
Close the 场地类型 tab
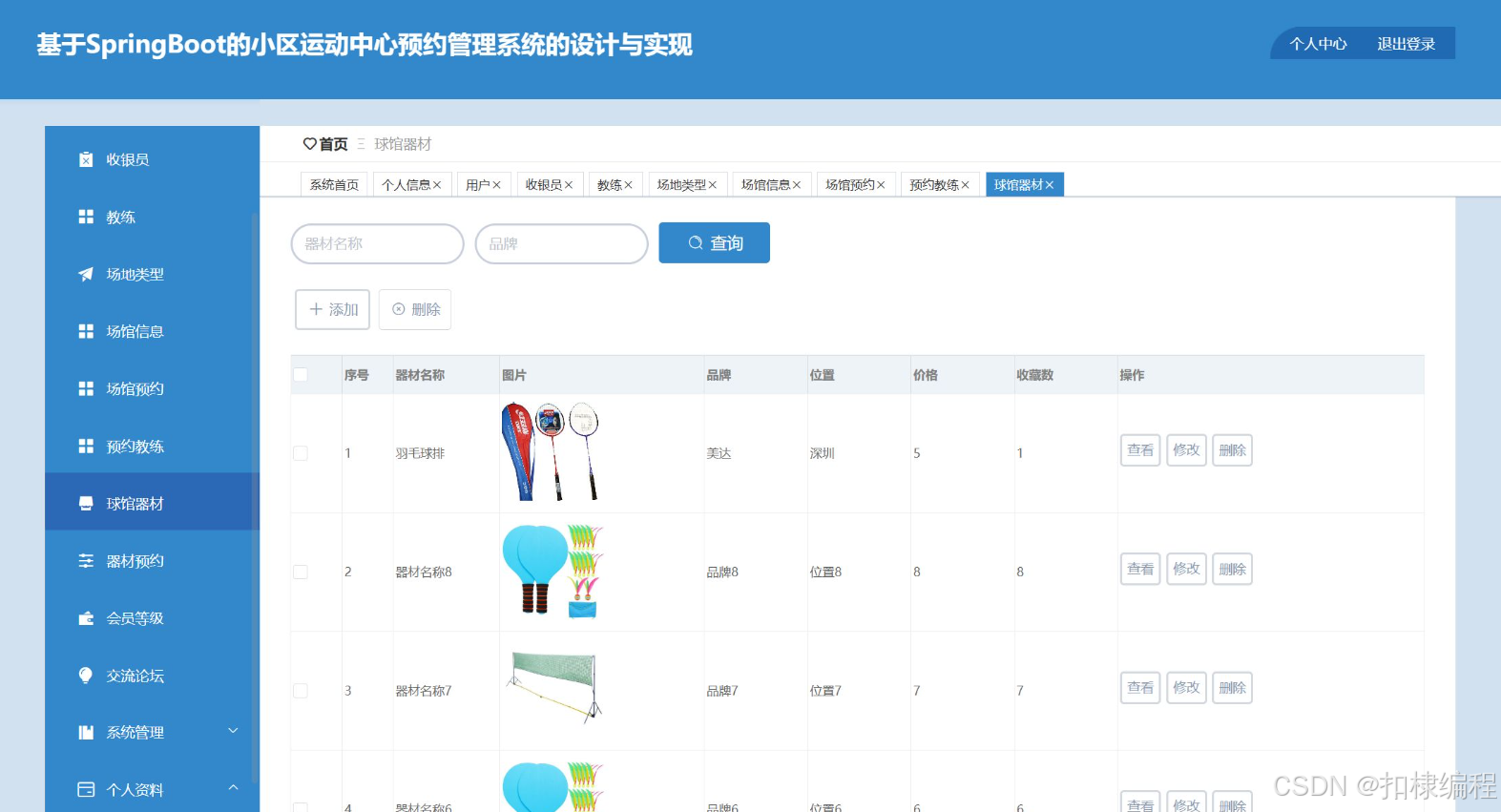coord(712,185)
